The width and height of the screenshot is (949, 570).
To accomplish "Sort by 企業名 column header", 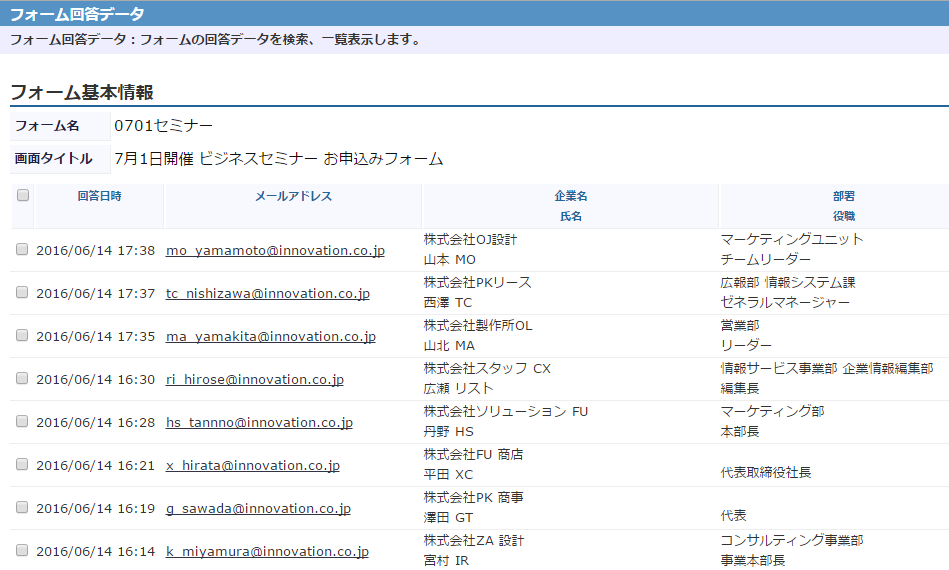I will pyautogui.click(x=571, y=196).
